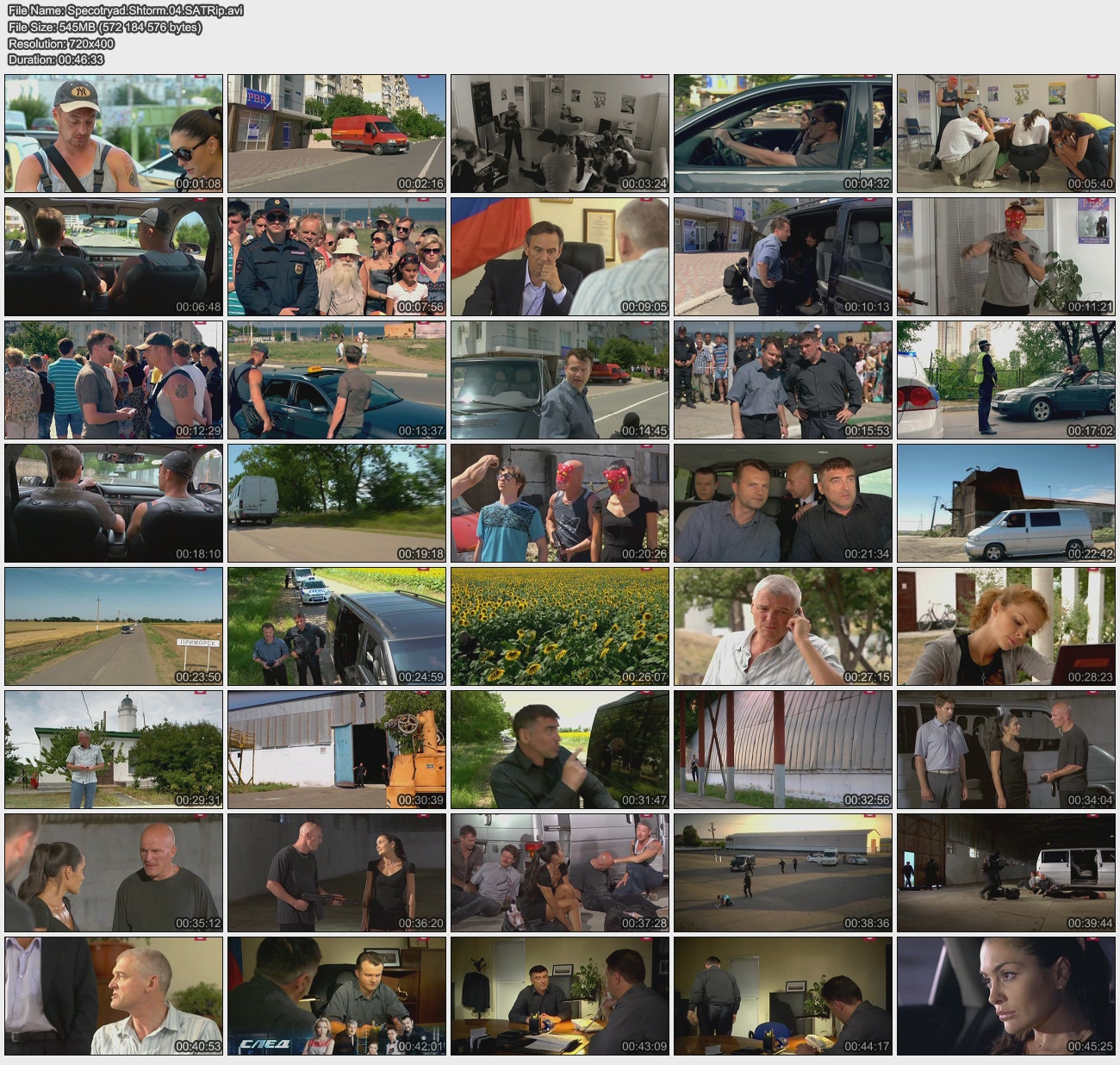Viewport: 1120px width, 1065px height.
Task: Click the crowd with bearded man thumbnail
Action: (x=337, y=257)
